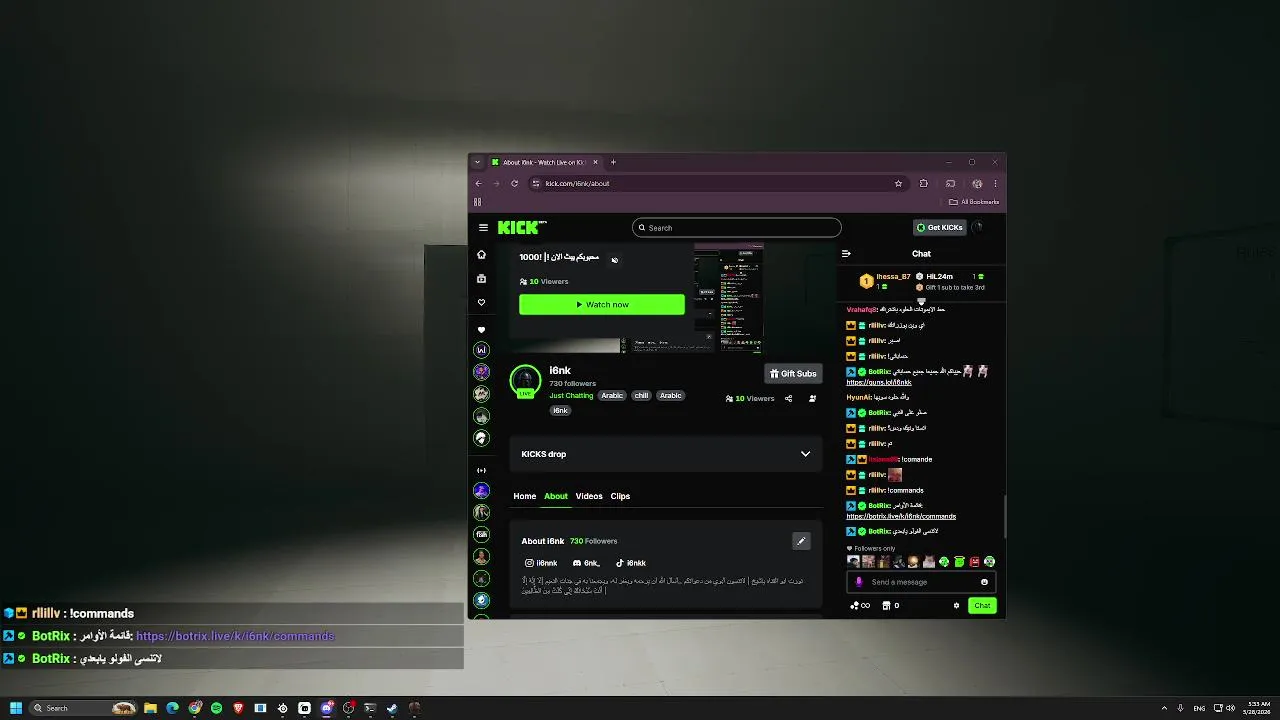Open user profile avatar in header

pyautogui.click(x=978, y=227)
